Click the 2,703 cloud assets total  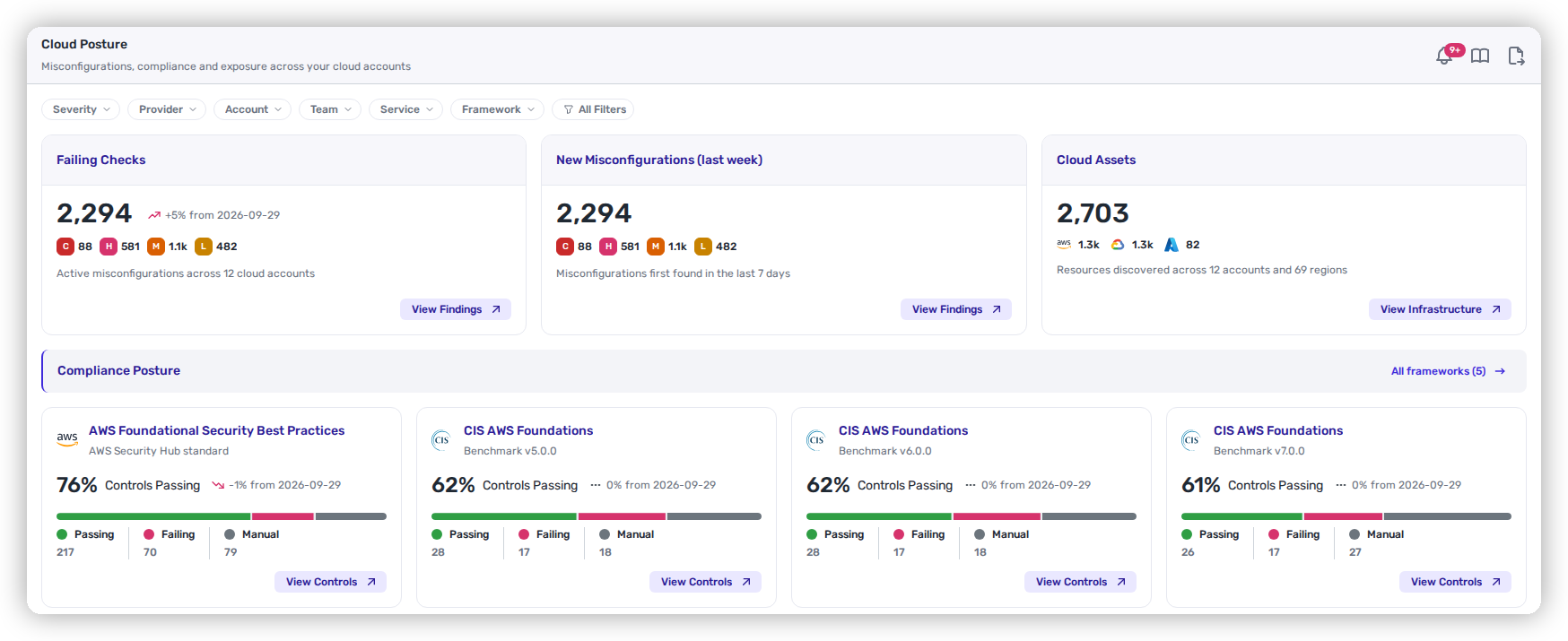[1093, 213]
